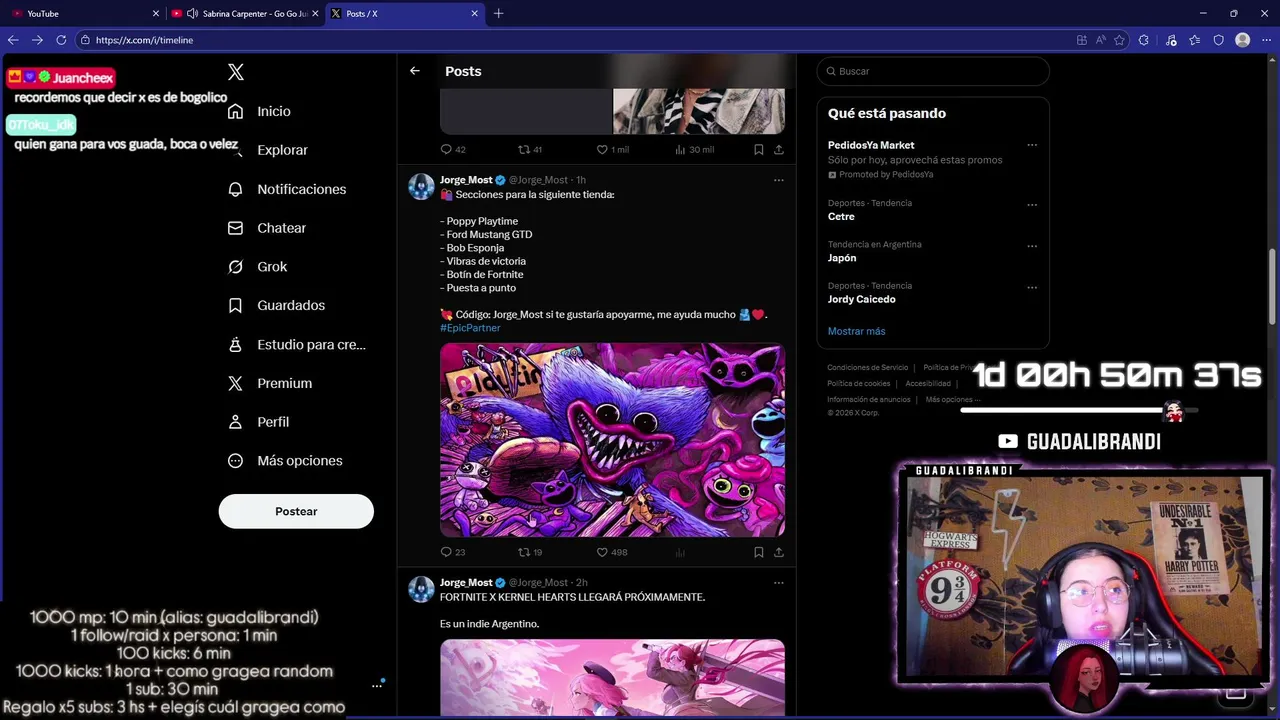Click the Chatear envelope icon

click(236, 228)
